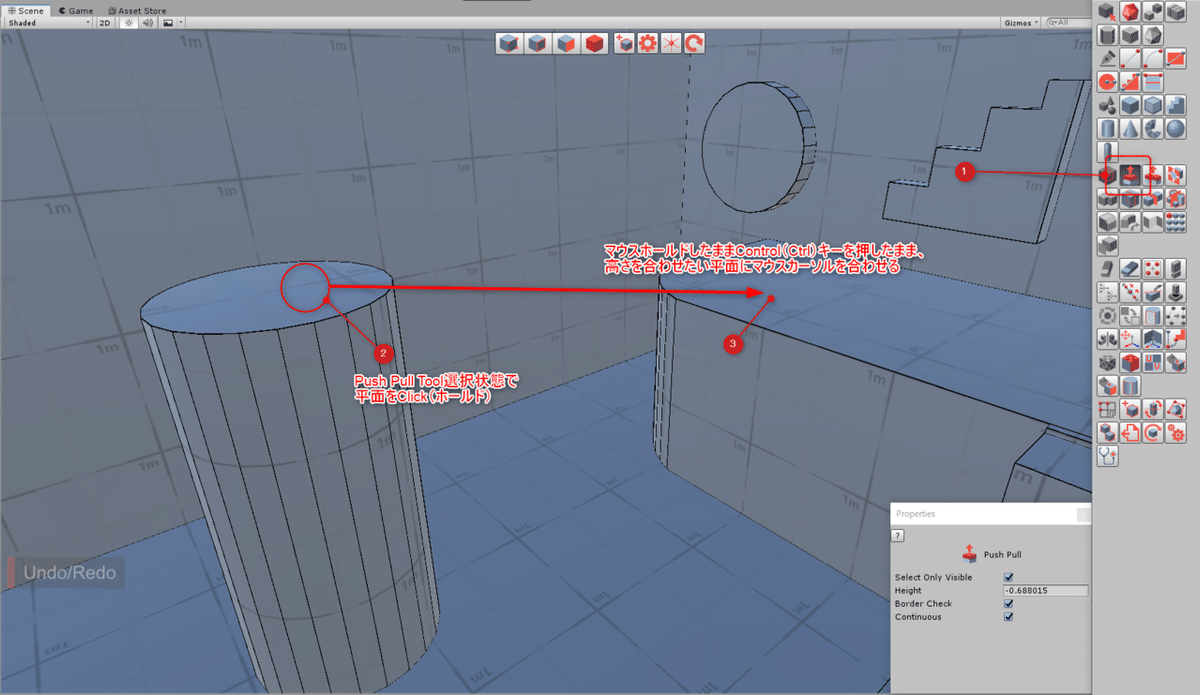
Task: Choose the capsule primitive icon
Action: 1107,150
